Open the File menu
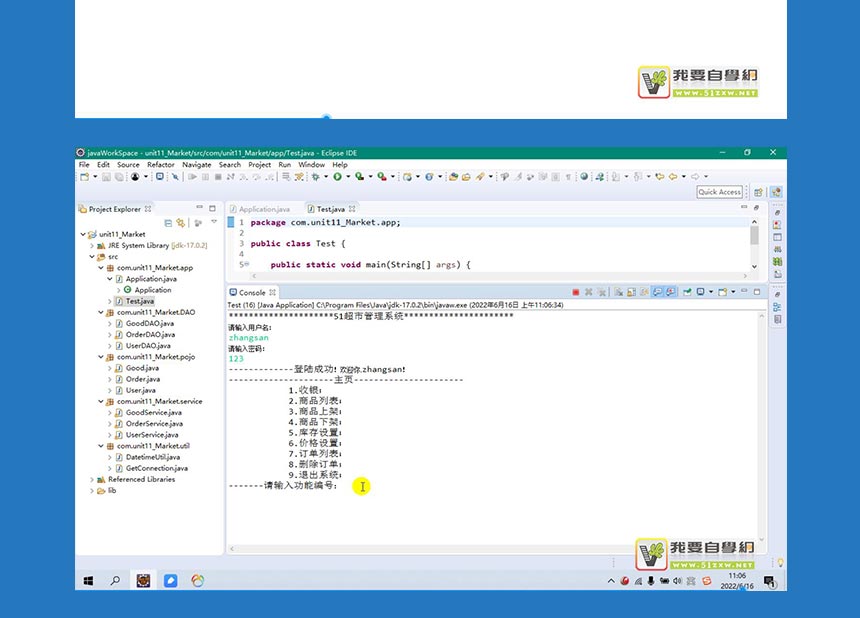The image size is (860, 618). pos(84,165)
